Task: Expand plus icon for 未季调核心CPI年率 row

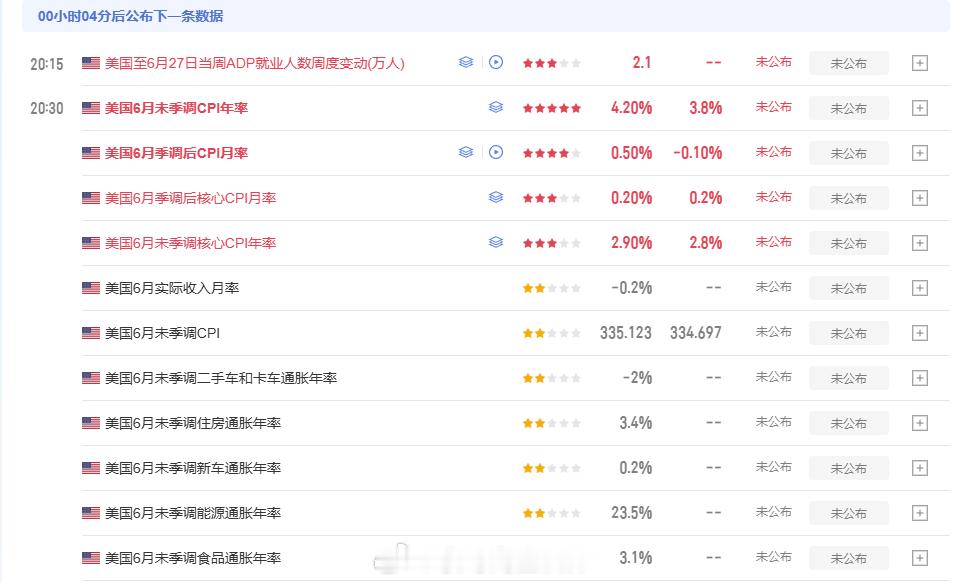Action: click(920, 243)
